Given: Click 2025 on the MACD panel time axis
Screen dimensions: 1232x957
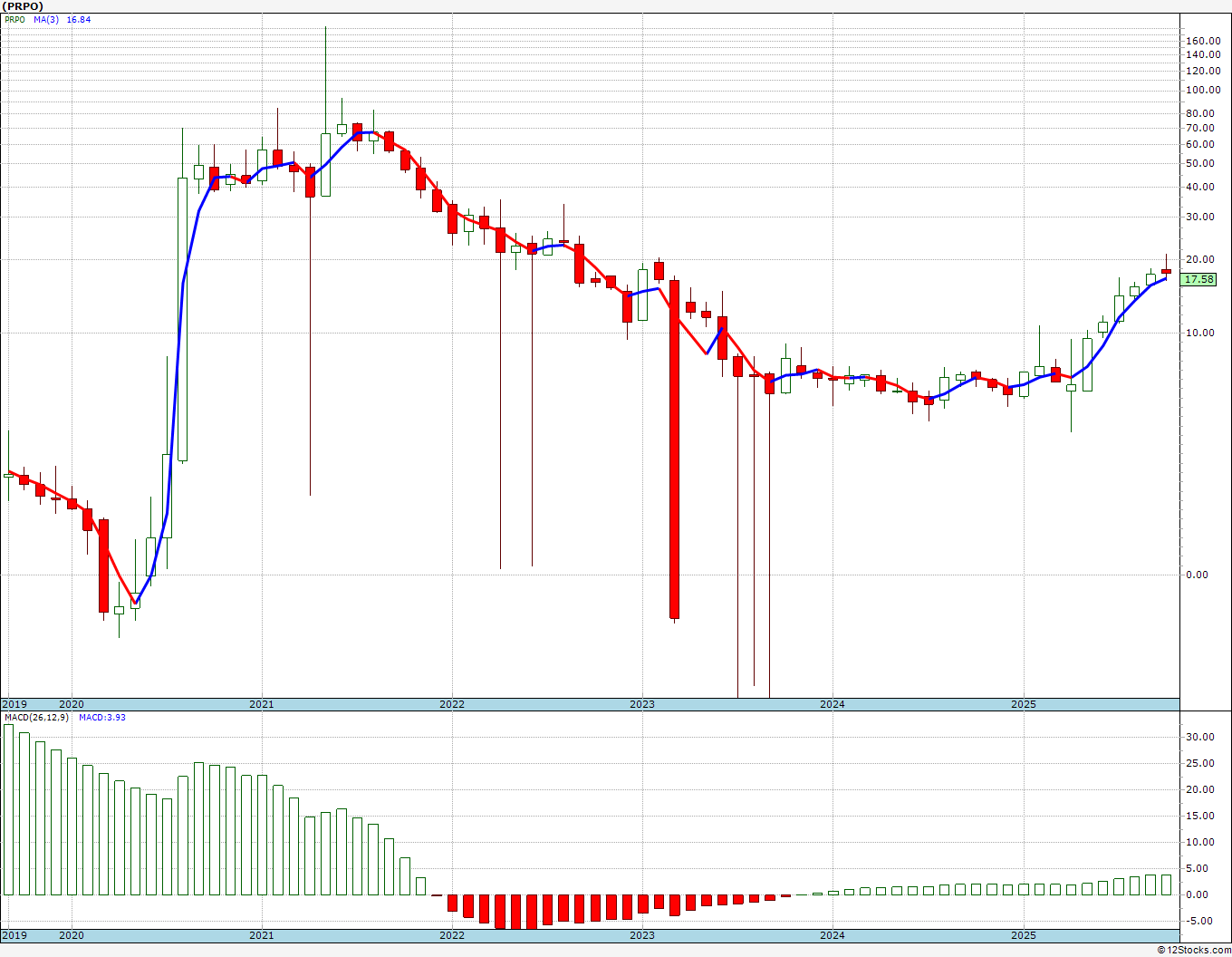Looking at the screenshot, I should pyautogui.click(x=1023, y=935).
